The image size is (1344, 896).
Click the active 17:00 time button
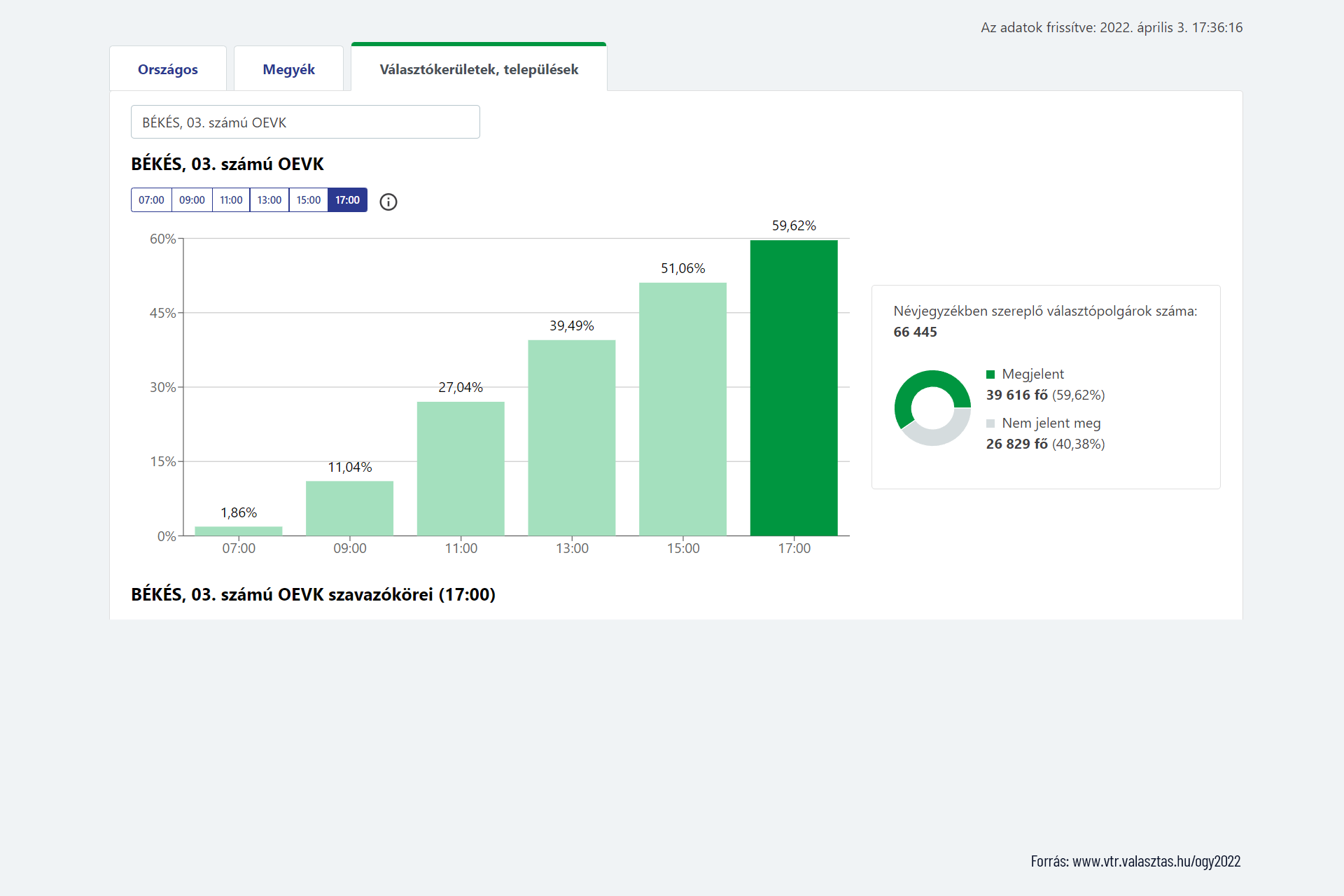(347, 200)
